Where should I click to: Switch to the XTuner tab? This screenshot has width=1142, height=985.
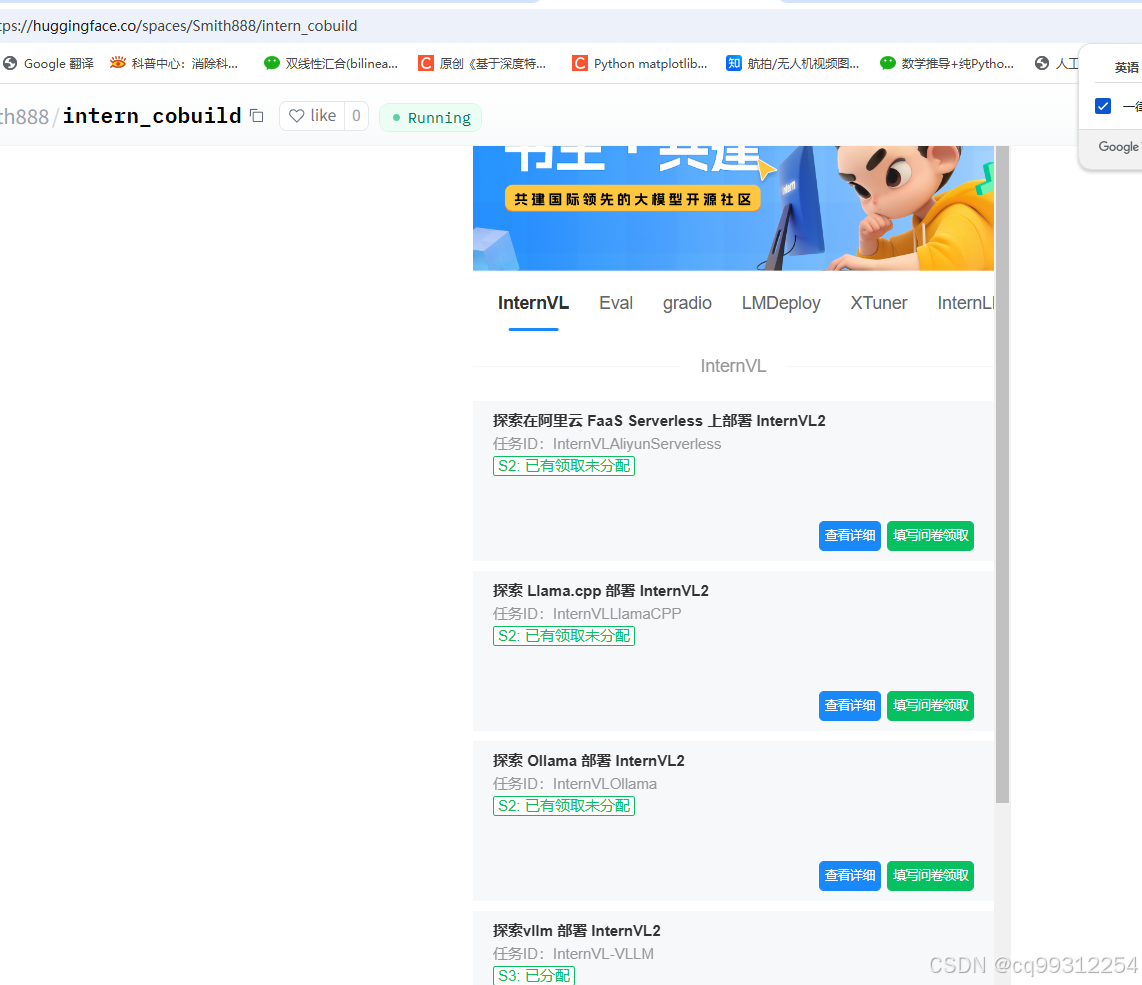click(878, 303)
